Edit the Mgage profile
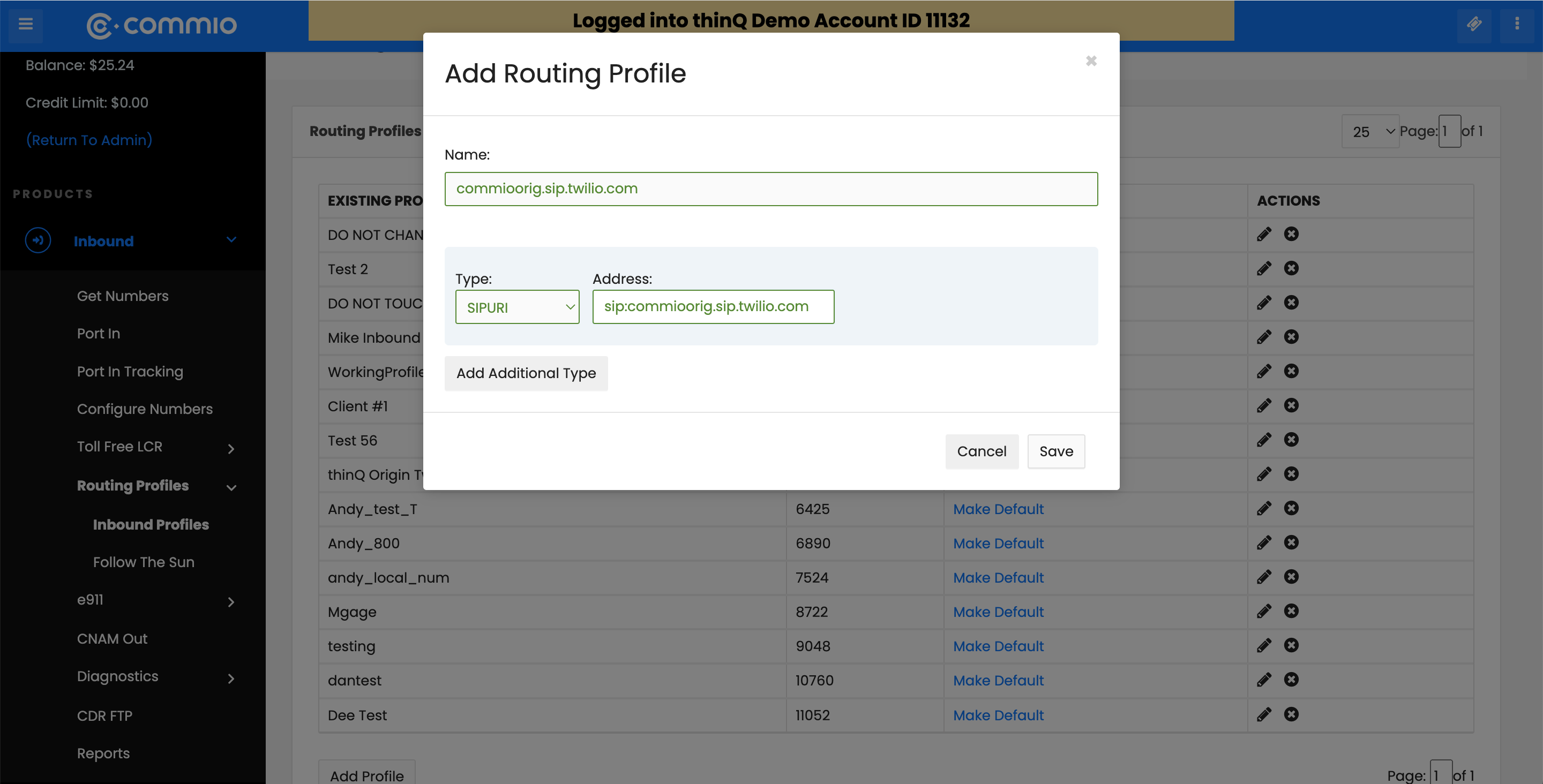Image resolution: width=1543 pixels, height=784 pixels. pos(1264,612)
